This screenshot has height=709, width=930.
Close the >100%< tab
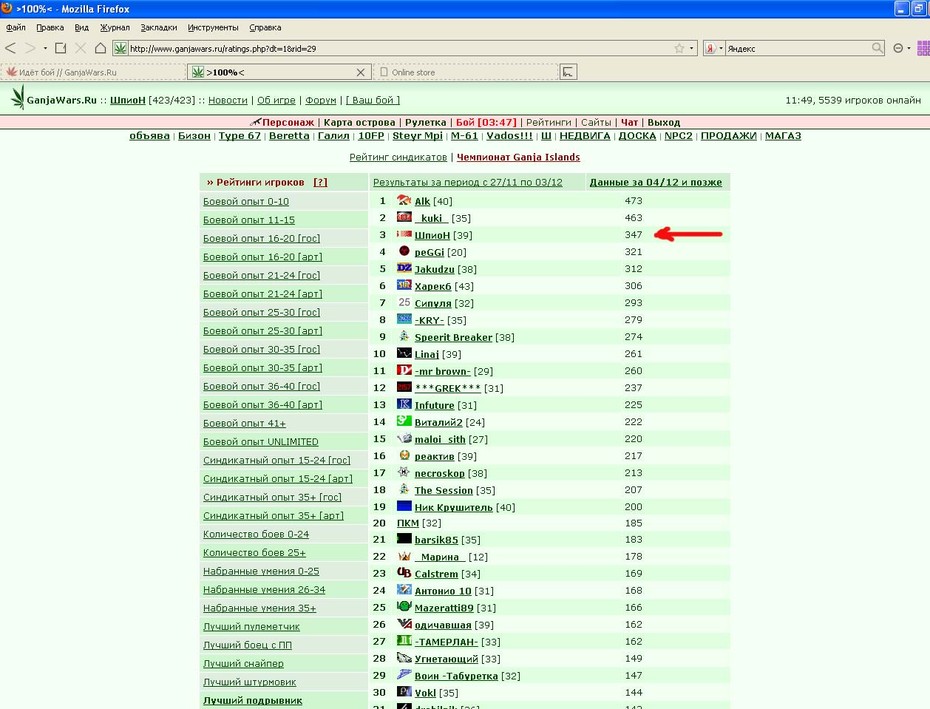coord(360,72)
